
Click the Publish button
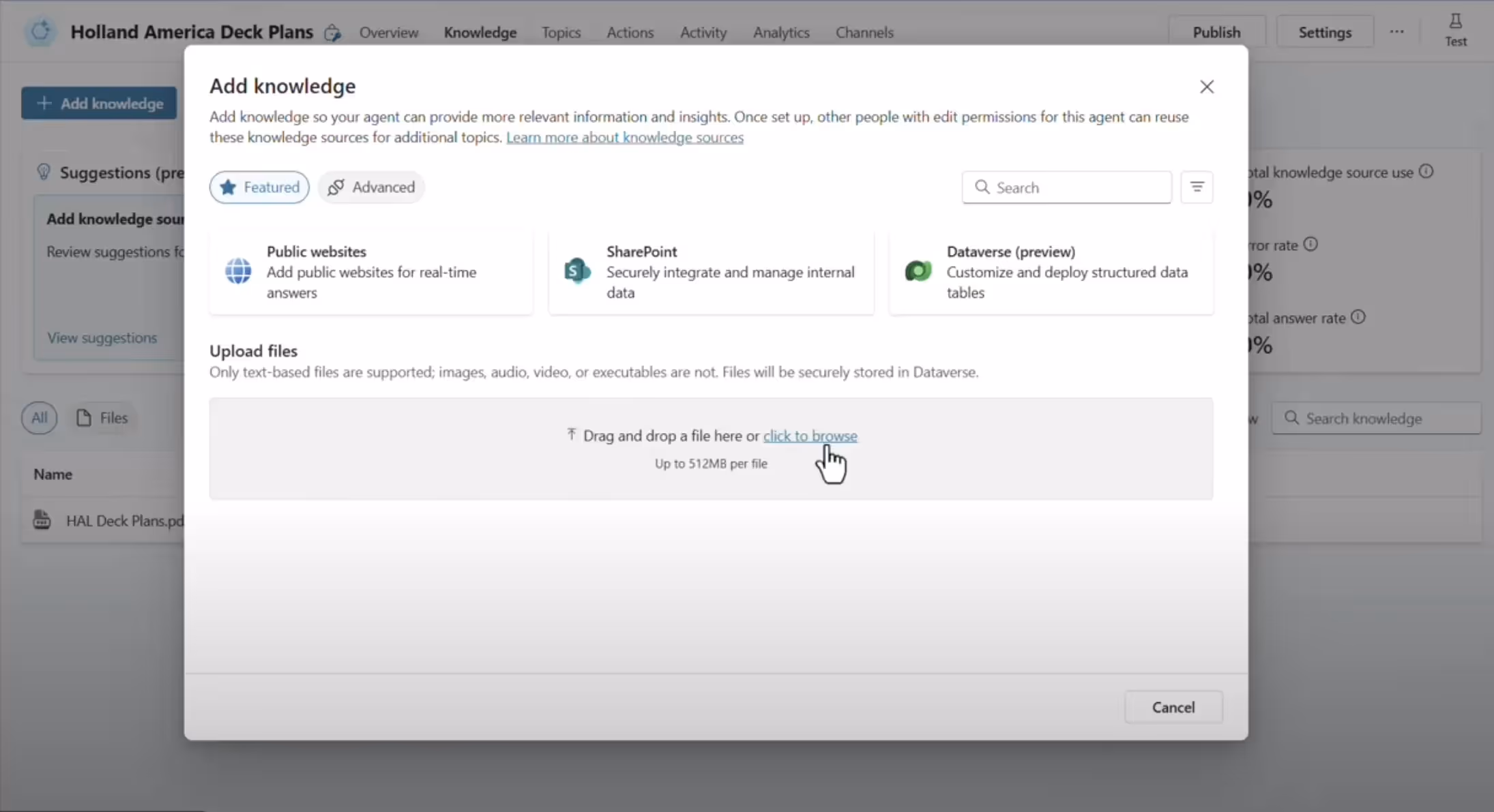tap(1216, 32)
